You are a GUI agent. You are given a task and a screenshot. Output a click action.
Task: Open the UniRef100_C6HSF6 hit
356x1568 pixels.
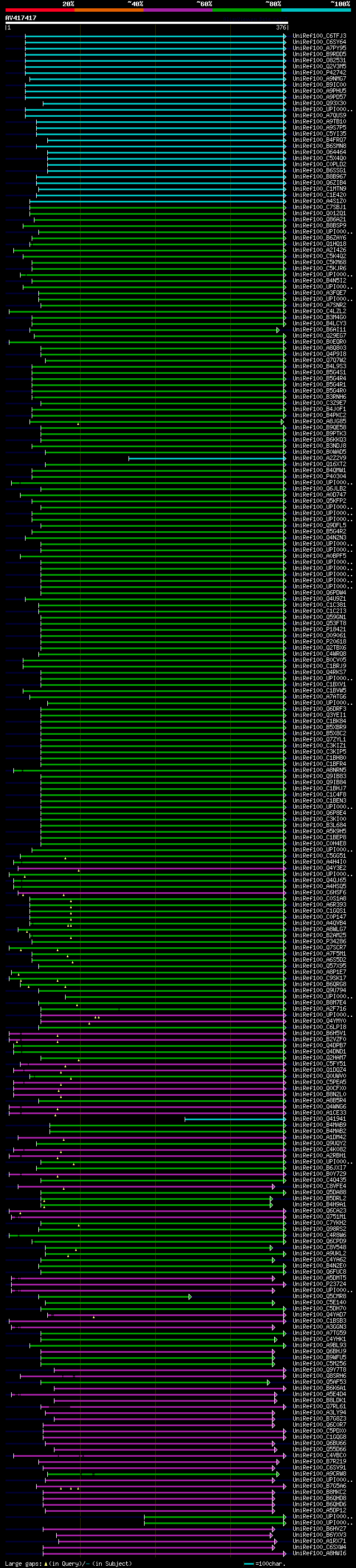[x=319, y=892]
